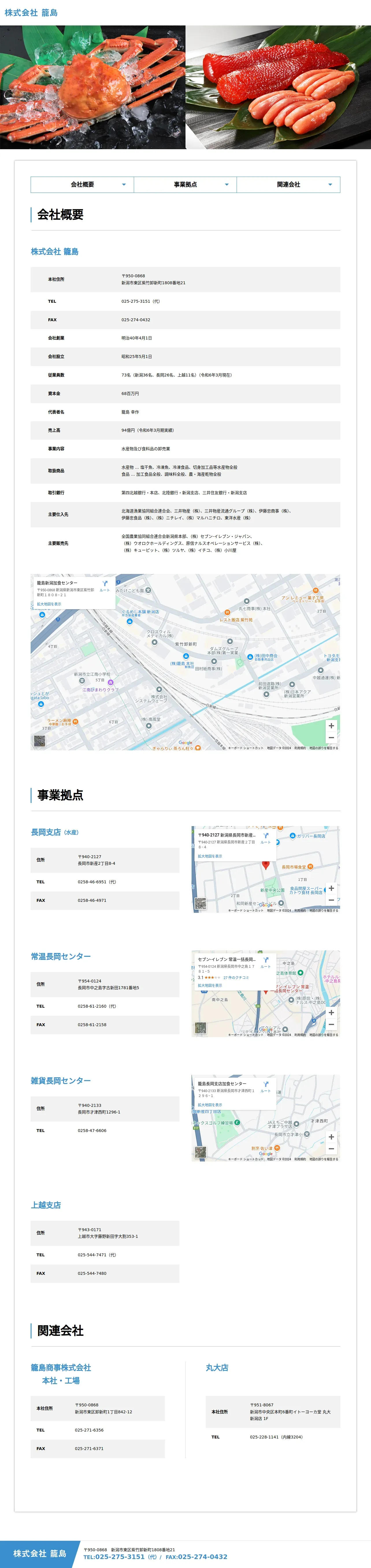This screenshot has height=1568, width=371.
Task: Open the 会社概要 dropdown tab
Action: [x=82, y=184]
